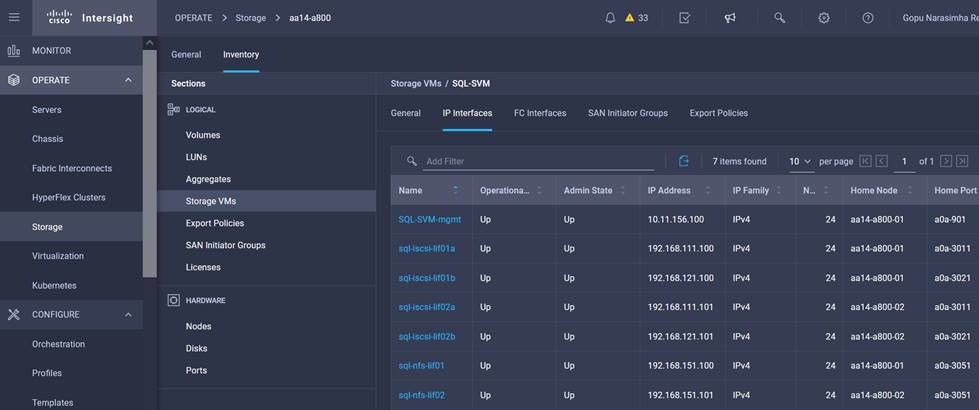979x410 pixels.
Task: Open the FC Interfaces tab
Action: 540,113
